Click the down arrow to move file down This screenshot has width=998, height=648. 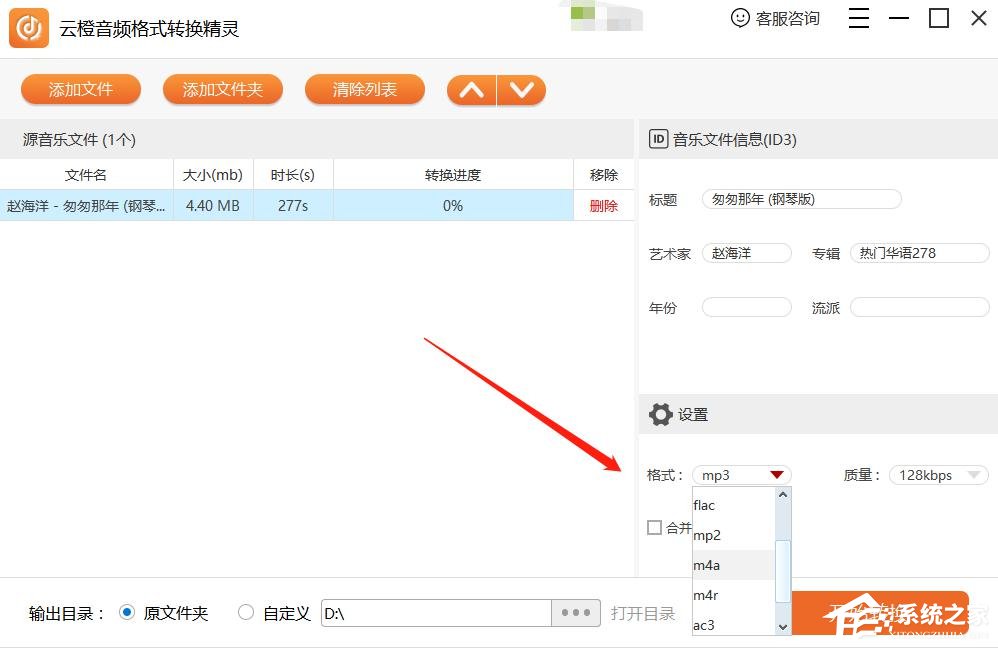tap(521, 89)
